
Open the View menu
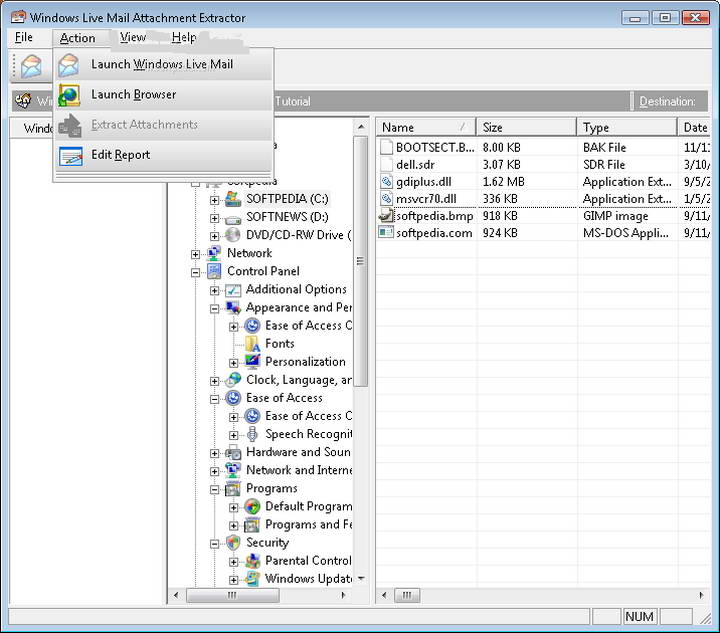click(133, 37)
